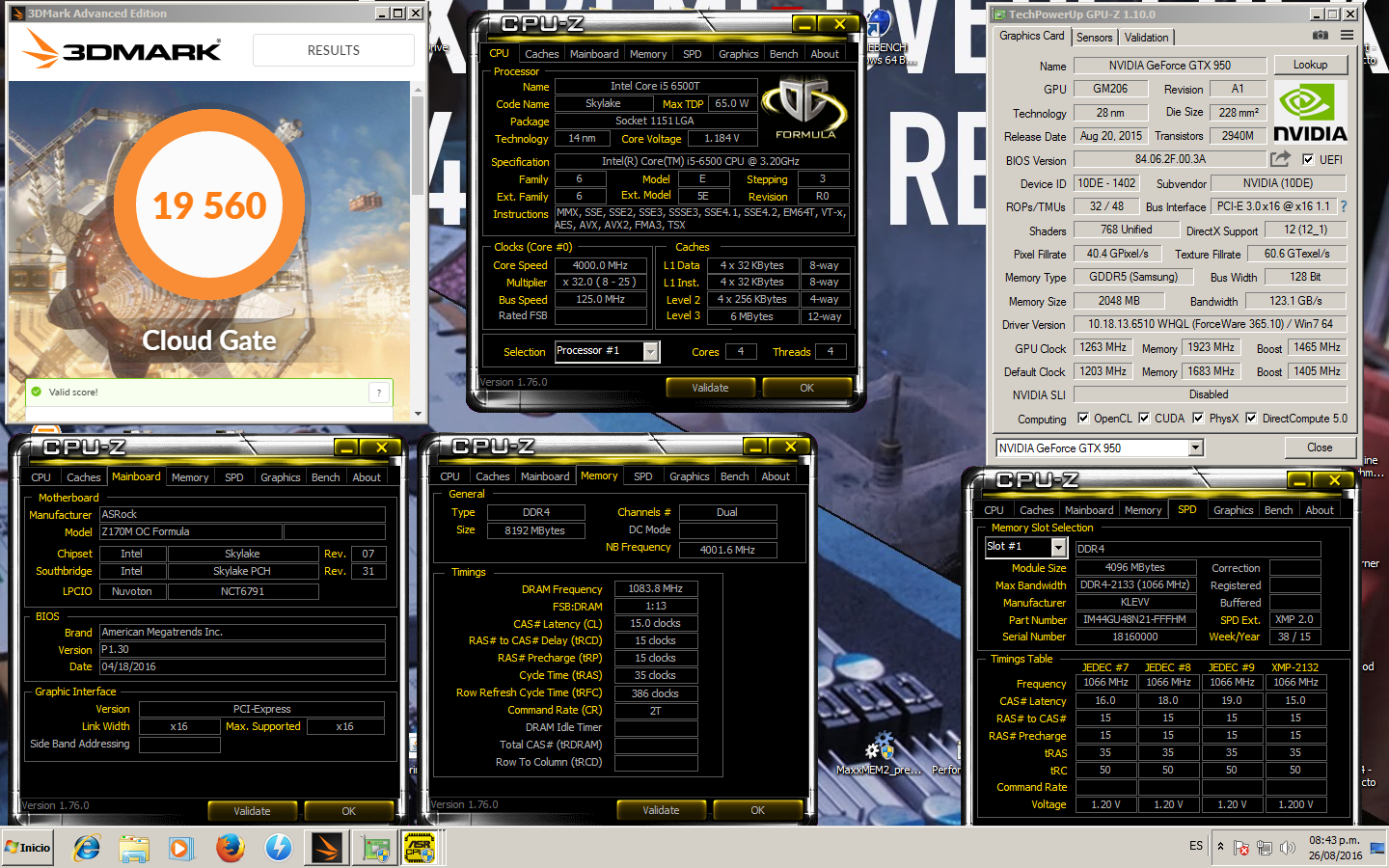Click the NVIDIA logo in GPU-Z

click(1310, 112)
